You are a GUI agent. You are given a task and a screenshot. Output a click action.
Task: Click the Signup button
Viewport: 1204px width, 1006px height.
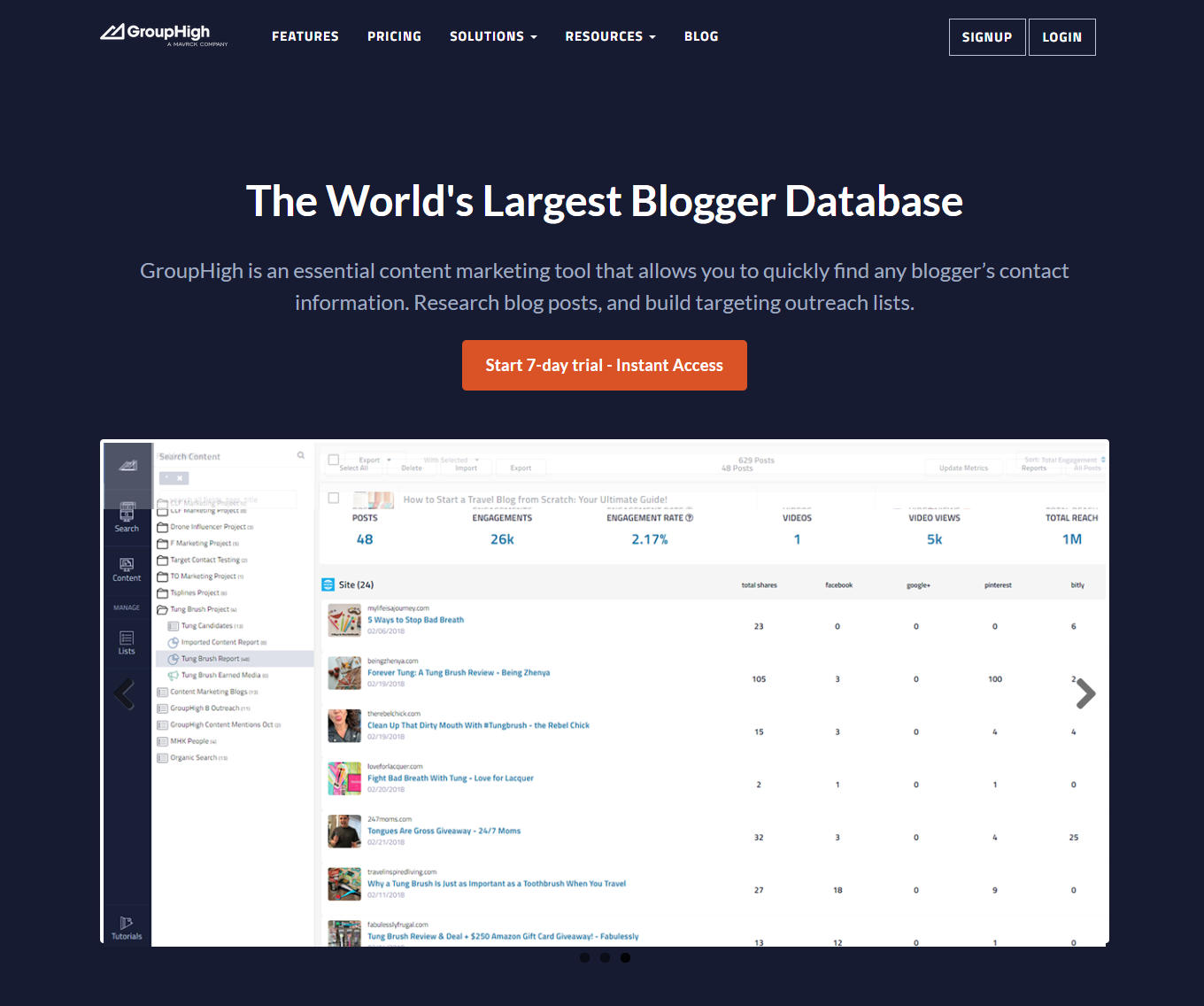coord(987,37)
